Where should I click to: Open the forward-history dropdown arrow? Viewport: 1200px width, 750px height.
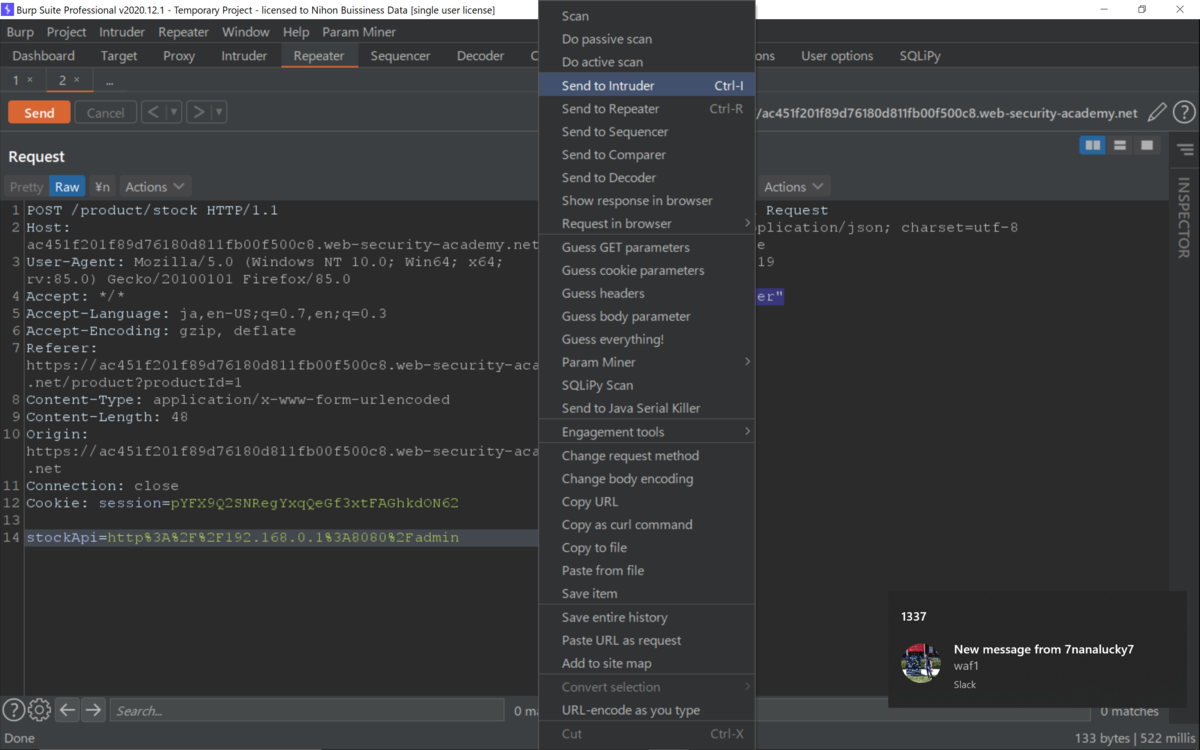(x=219, y=112)
